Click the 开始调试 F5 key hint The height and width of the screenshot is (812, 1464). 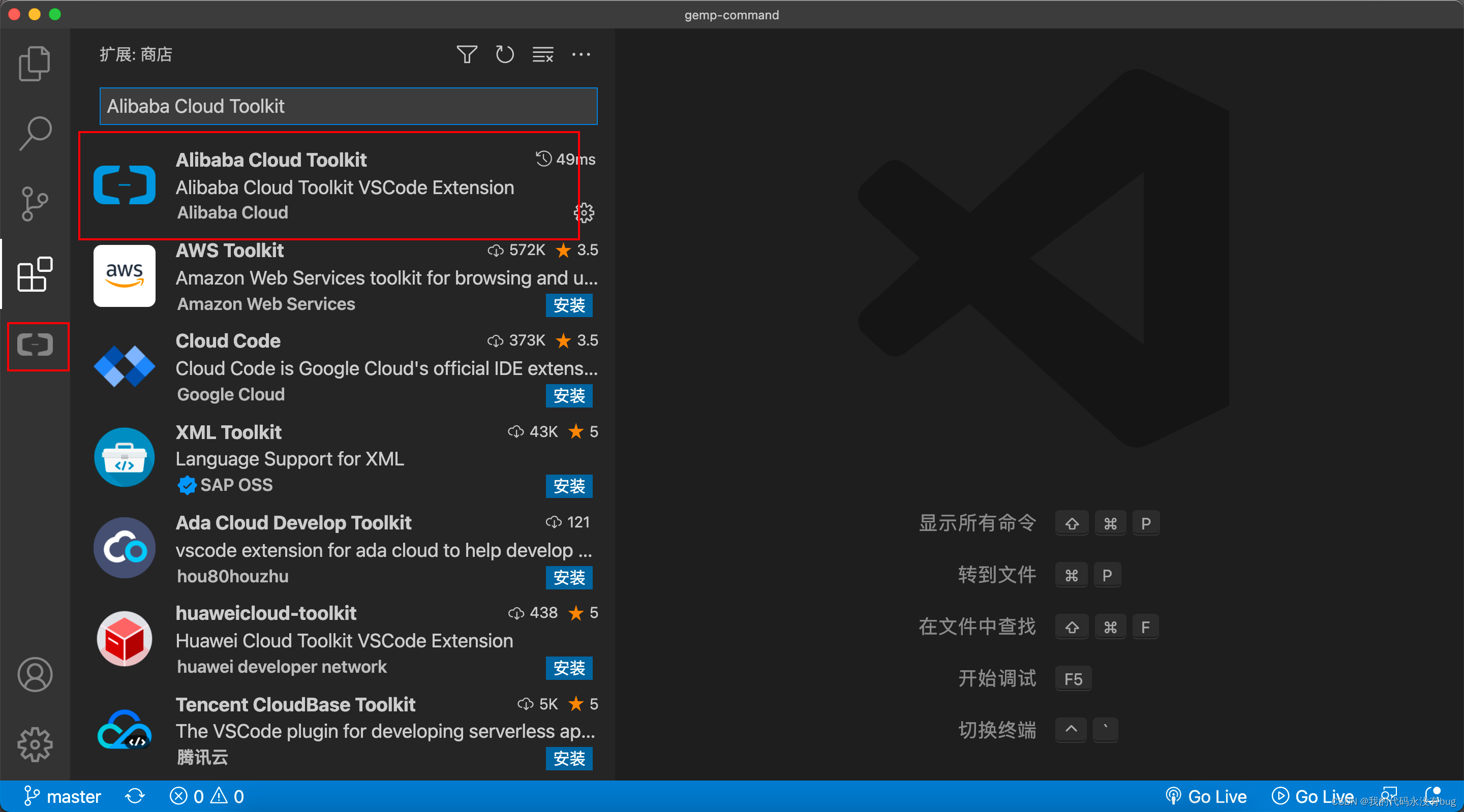[x=1073, y=679]
